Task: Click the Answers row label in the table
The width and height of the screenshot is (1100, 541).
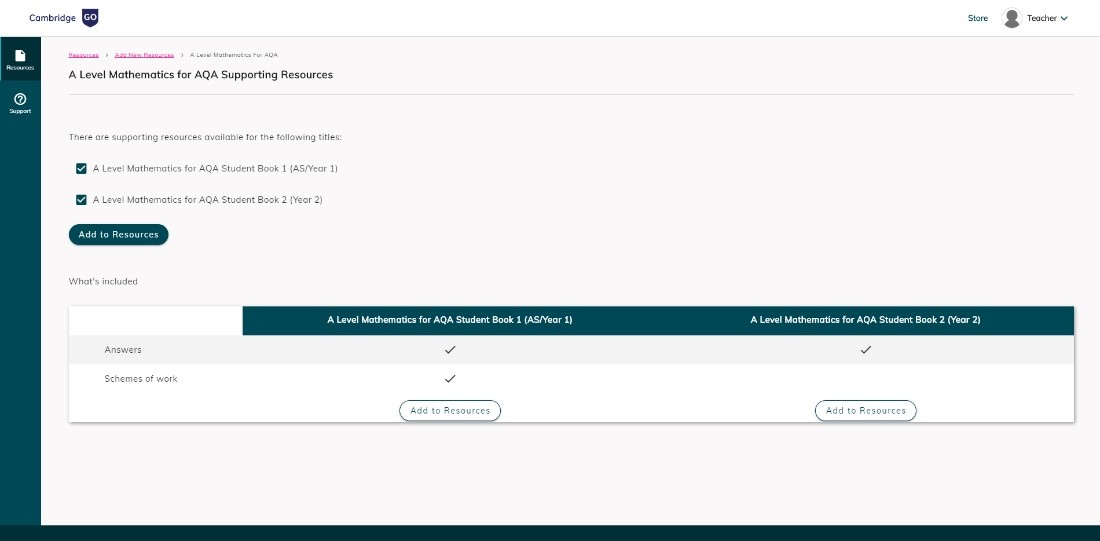Action: pyautogui.click(x=123, y=350)
